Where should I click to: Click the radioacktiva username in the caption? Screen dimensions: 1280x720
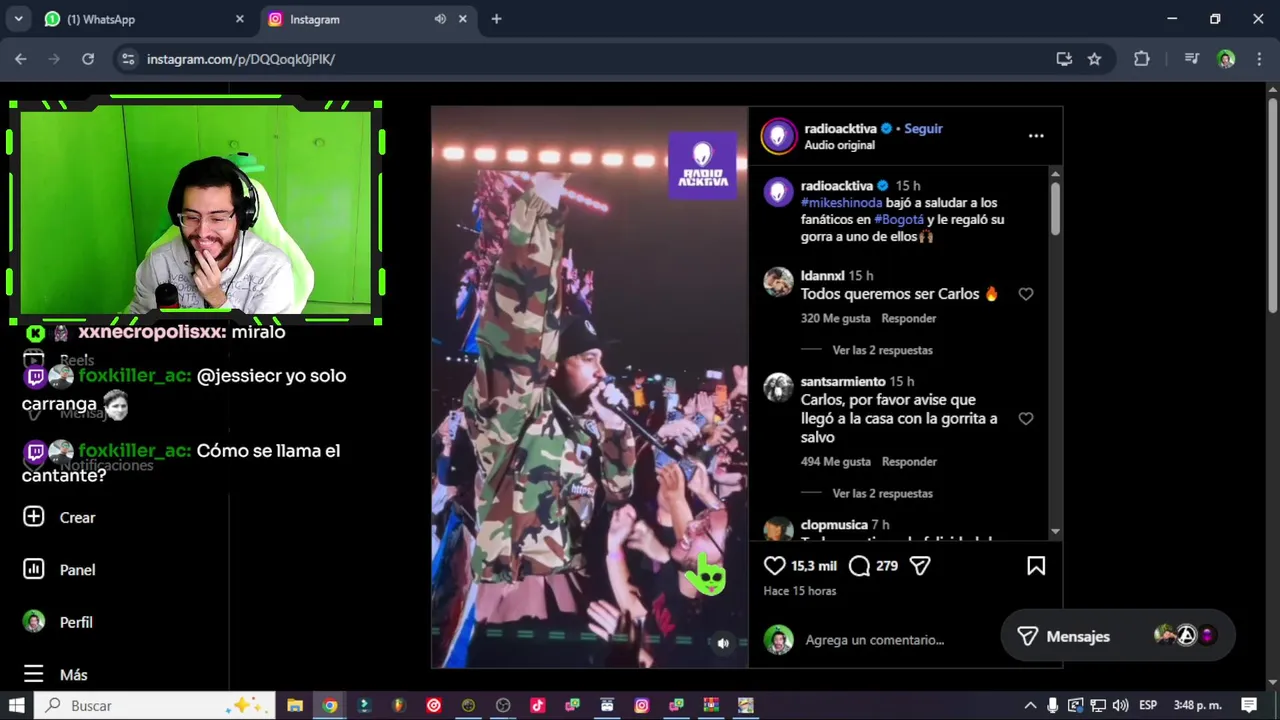[x=836, y=186]
